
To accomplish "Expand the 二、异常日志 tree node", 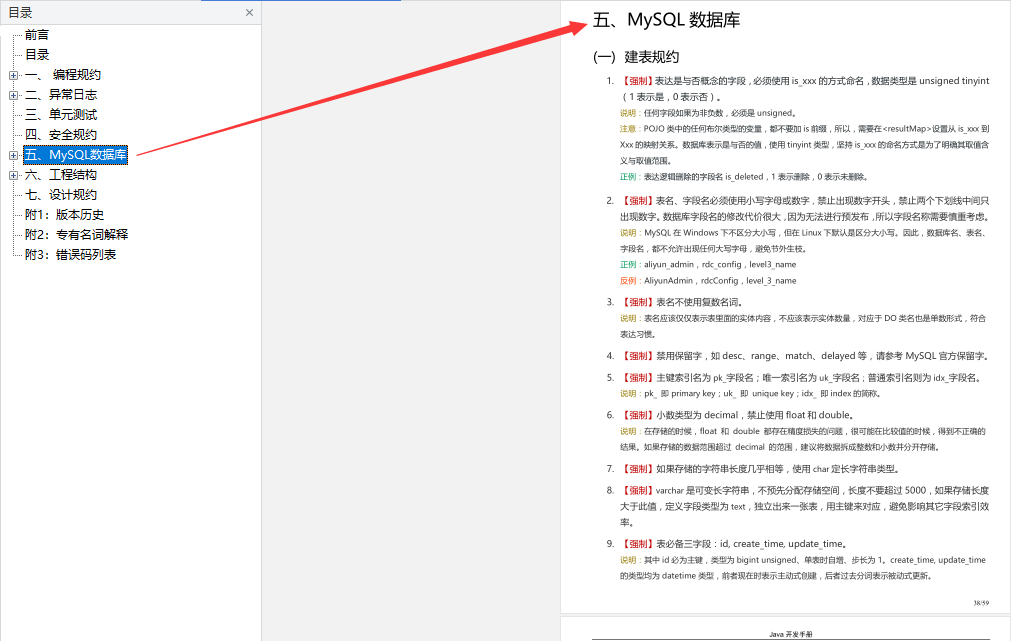I will pos(14,95).
